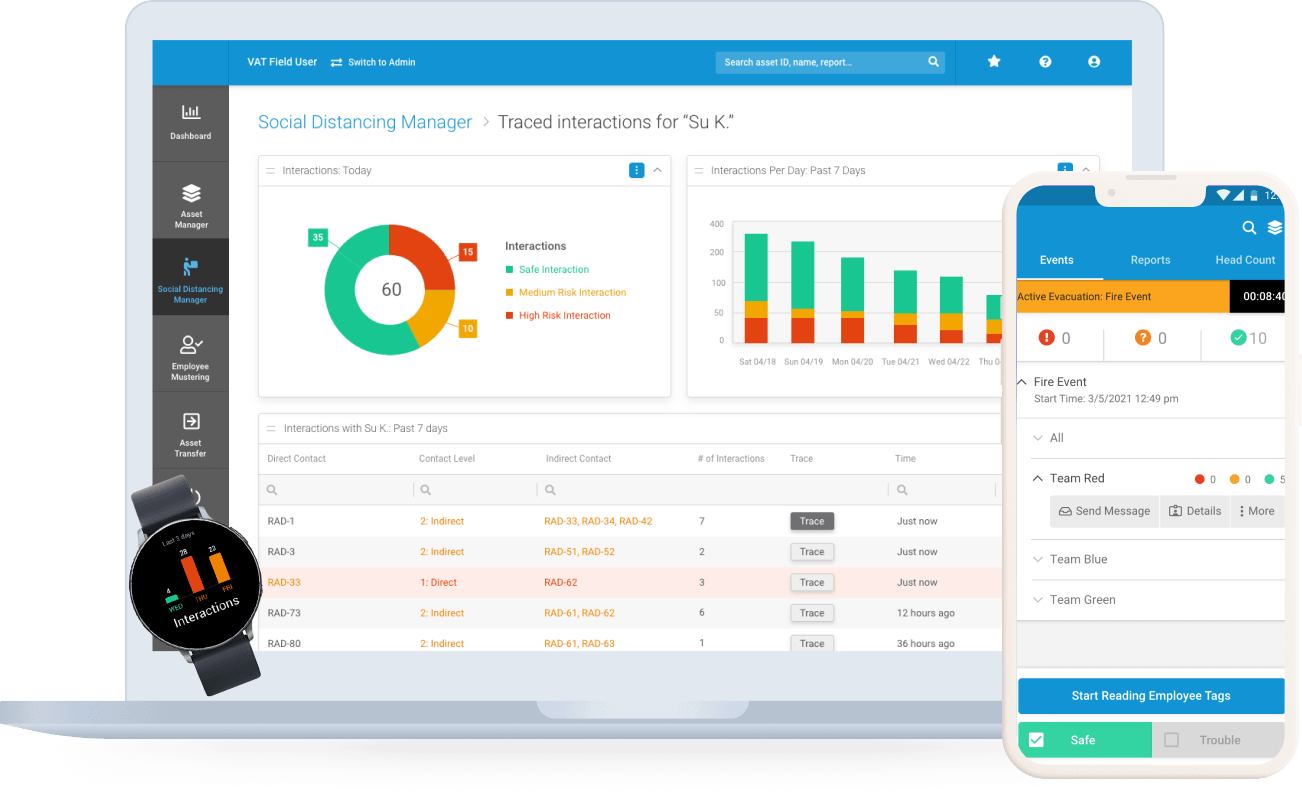Toggle the Trouble checkbox on phone
Screen dimensions: 1302x793
coord(1171,740)
